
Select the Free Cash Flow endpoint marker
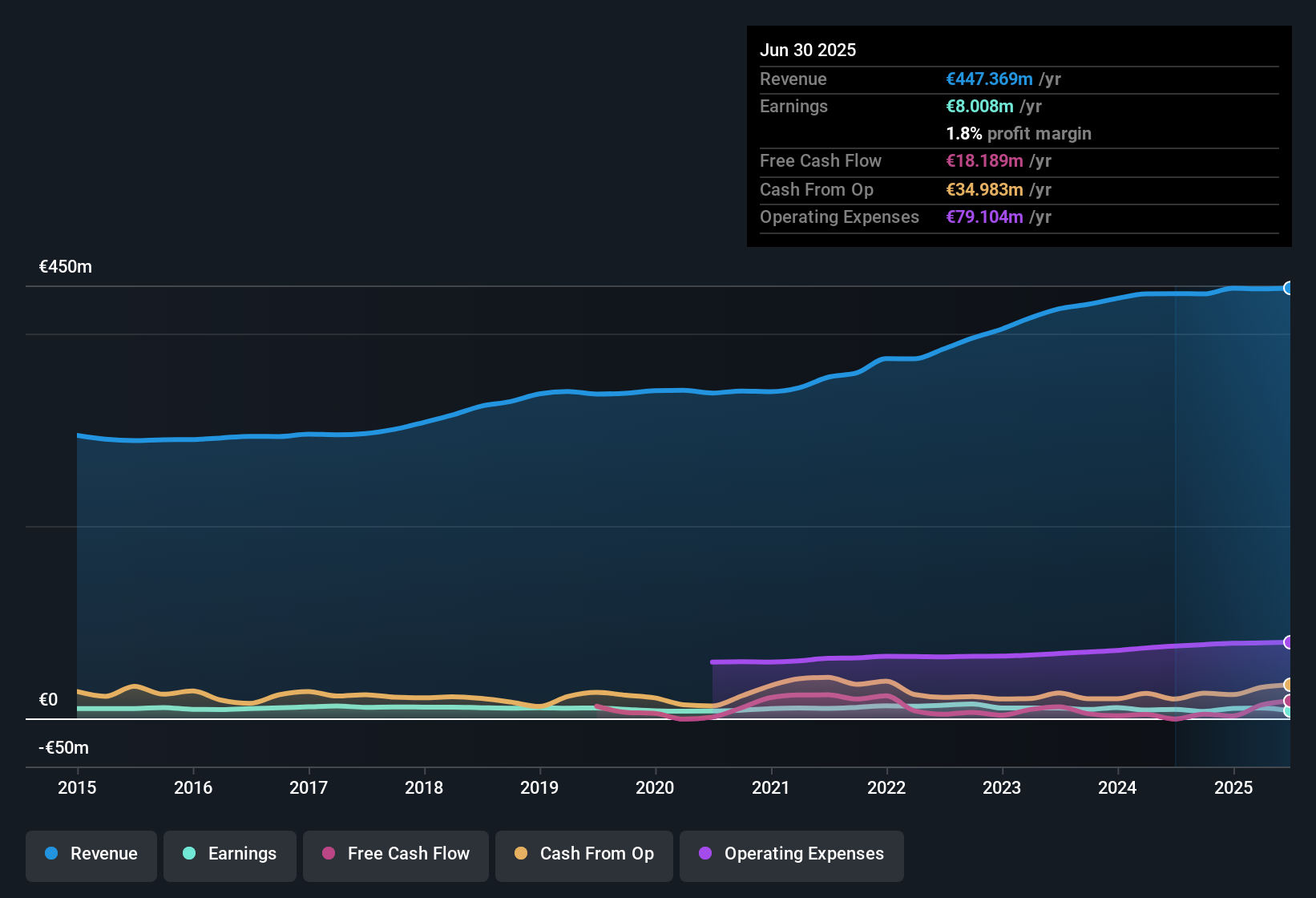tap(1289, 701)
